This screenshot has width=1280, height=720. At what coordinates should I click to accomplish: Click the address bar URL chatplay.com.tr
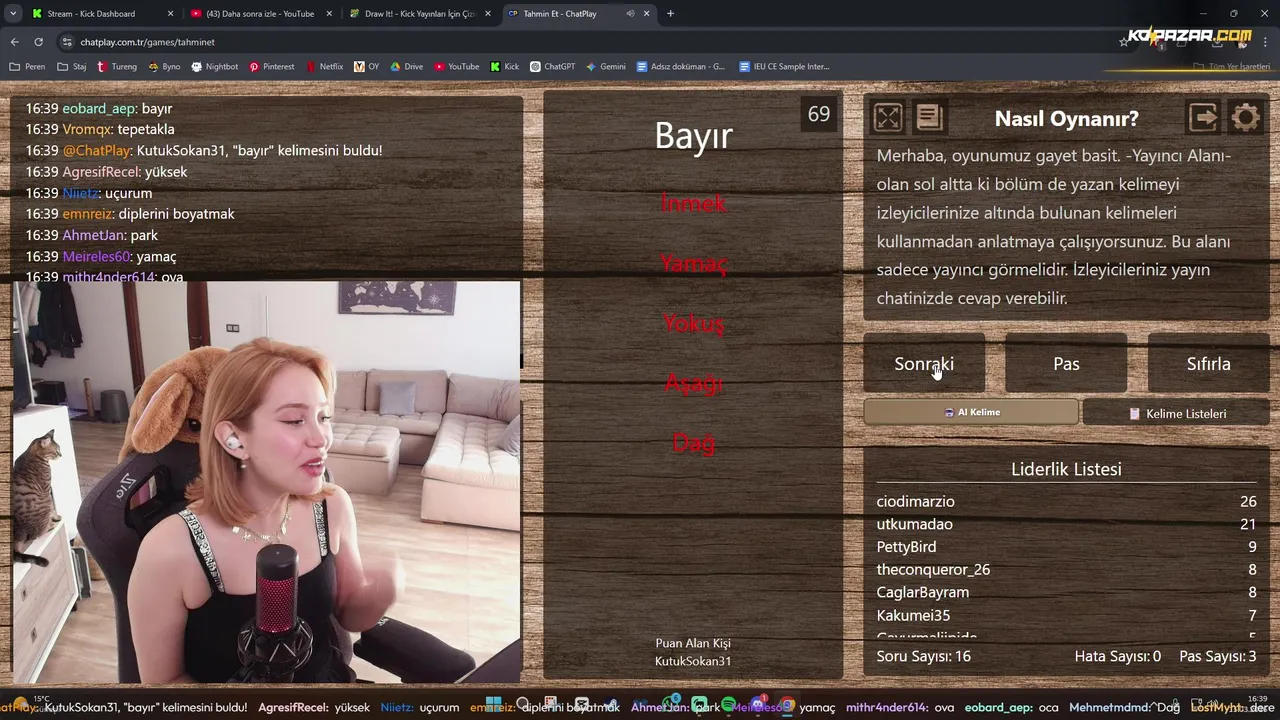point(147,42)
